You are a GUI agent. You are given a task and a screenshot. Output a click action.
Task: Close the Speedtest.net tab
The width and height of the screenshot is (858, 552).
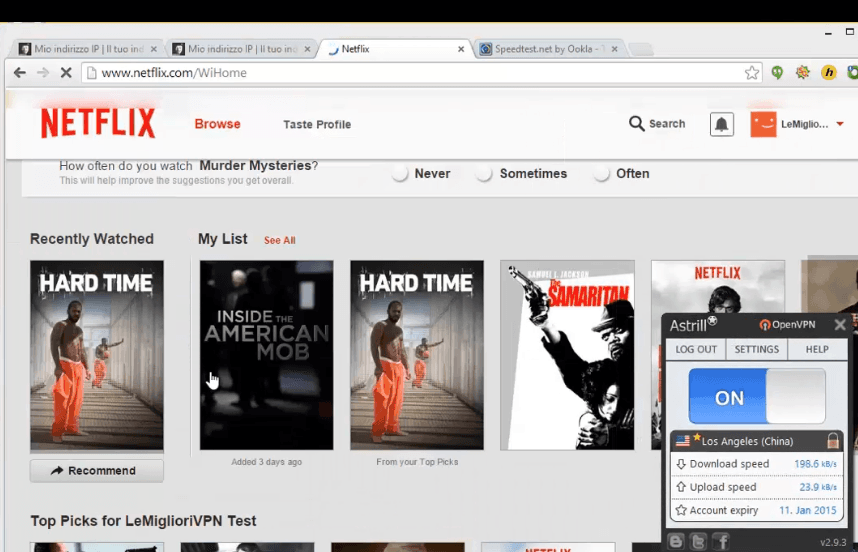(614, 49)
